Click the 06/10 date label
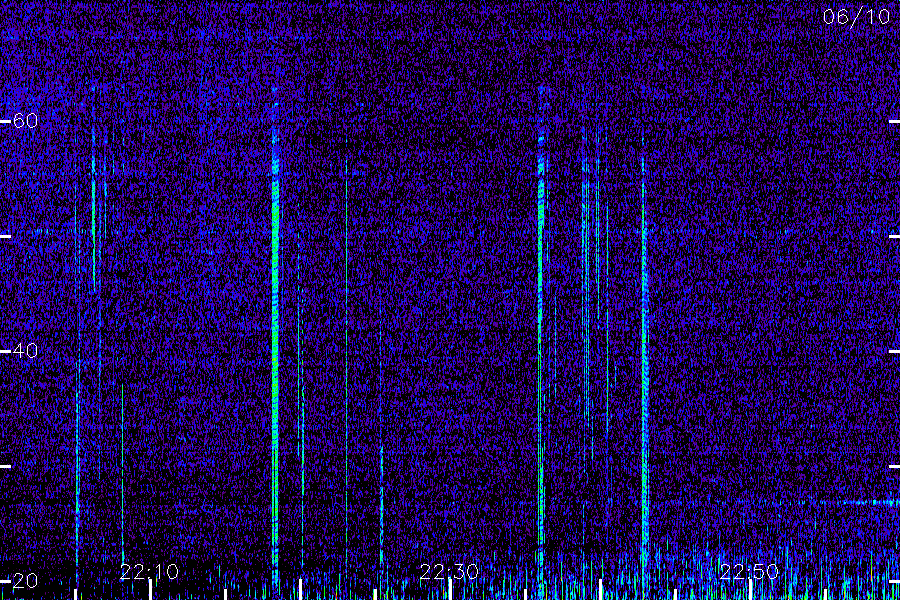The image size is (900, 600). (x=856, y=17)
